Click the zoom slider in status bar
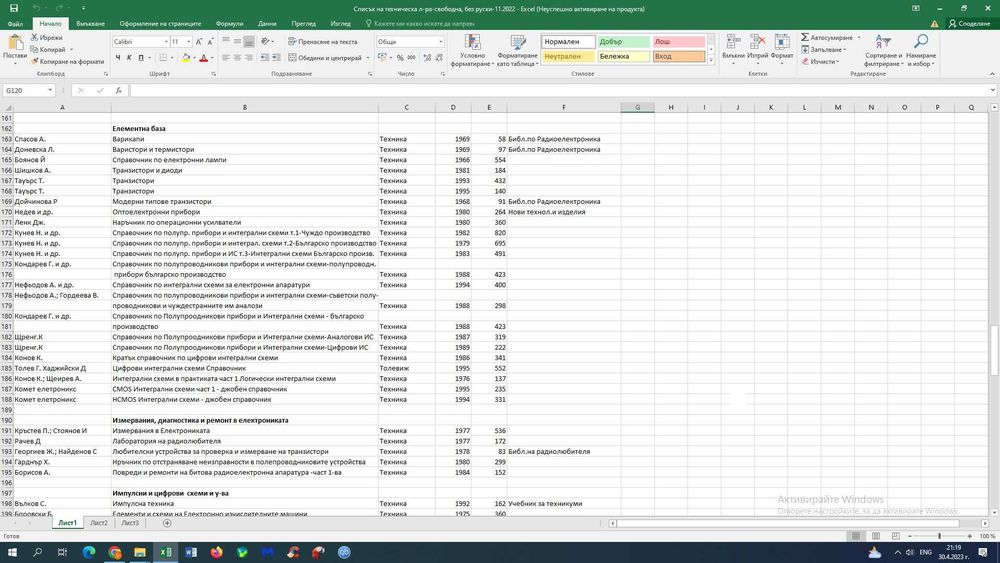Viewport: 1000px width, 563px height. coord(939,536)
